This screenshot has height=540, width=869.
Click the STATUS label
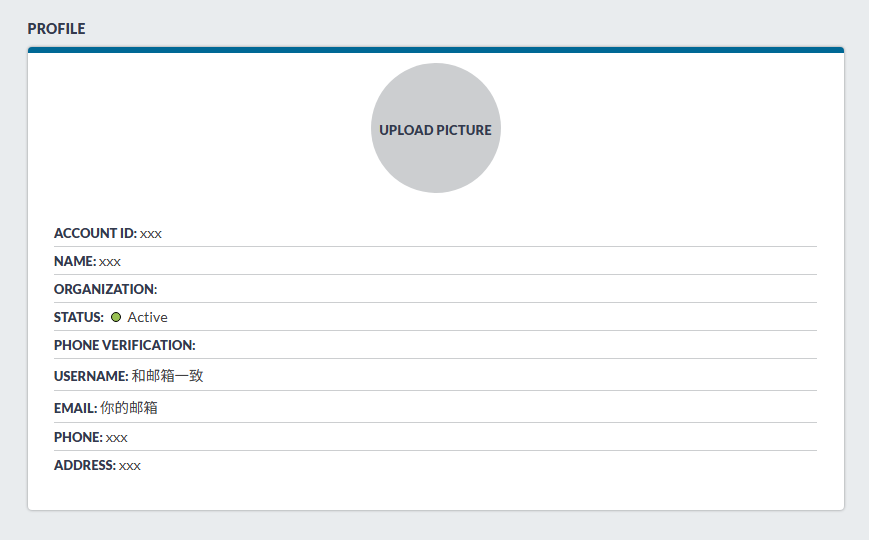point(79,317)
